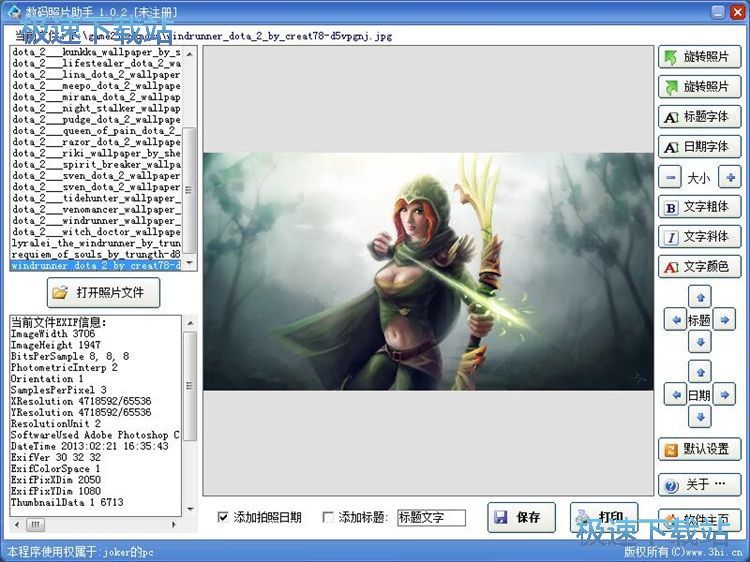Screen dimensions: 750x562
Task: Click 打开照片文件 open photo file button
Action: [103, 292]
